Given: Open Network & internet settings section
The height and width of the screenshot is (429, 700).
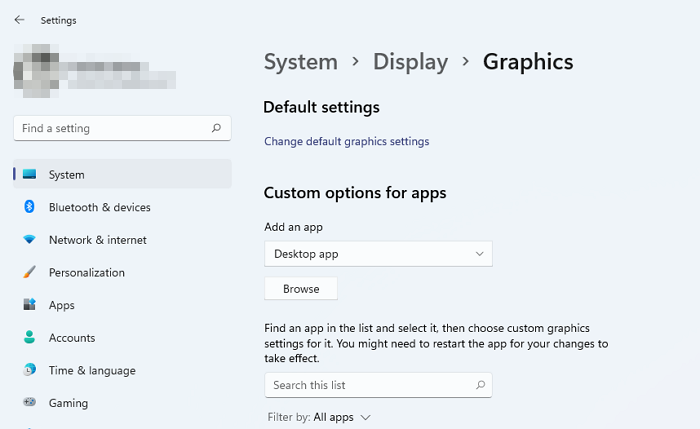Looking at the screenshot, I should pos(97,240).
